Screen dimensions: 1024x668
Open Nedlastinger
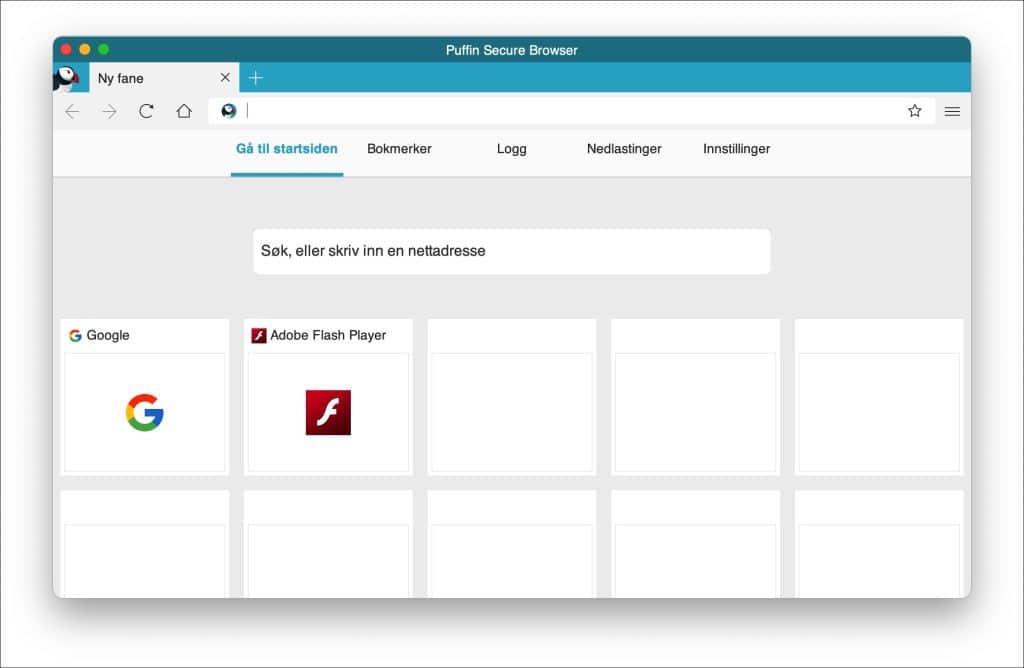pyautogui.click(x=623, y=148)
